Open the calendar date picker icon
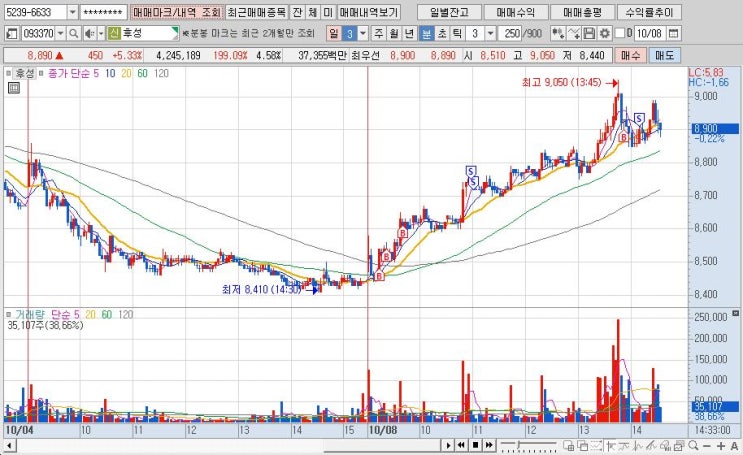This screenshot has height=455, width=743. point(673,34)
